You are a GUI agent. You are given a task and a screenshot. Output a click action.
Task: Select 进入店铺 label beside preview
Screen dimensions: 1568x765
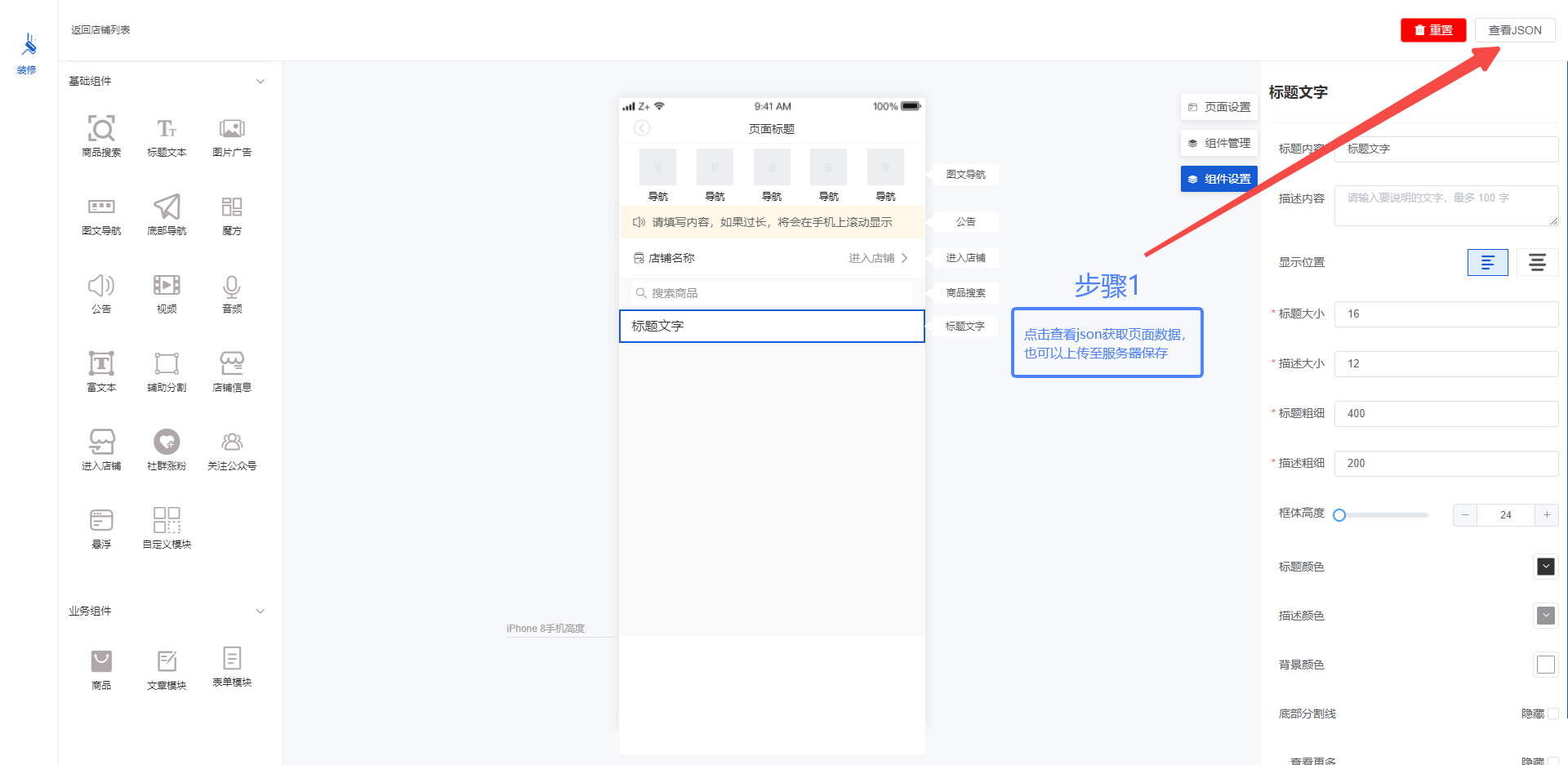tap(964, 258)
